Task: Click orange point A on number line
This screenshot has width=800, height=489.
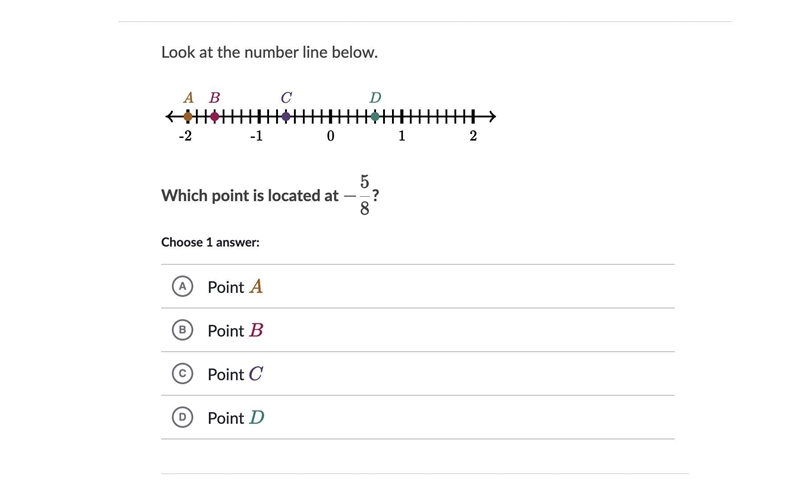Action: pyautogui.click(x=188, y=116)
